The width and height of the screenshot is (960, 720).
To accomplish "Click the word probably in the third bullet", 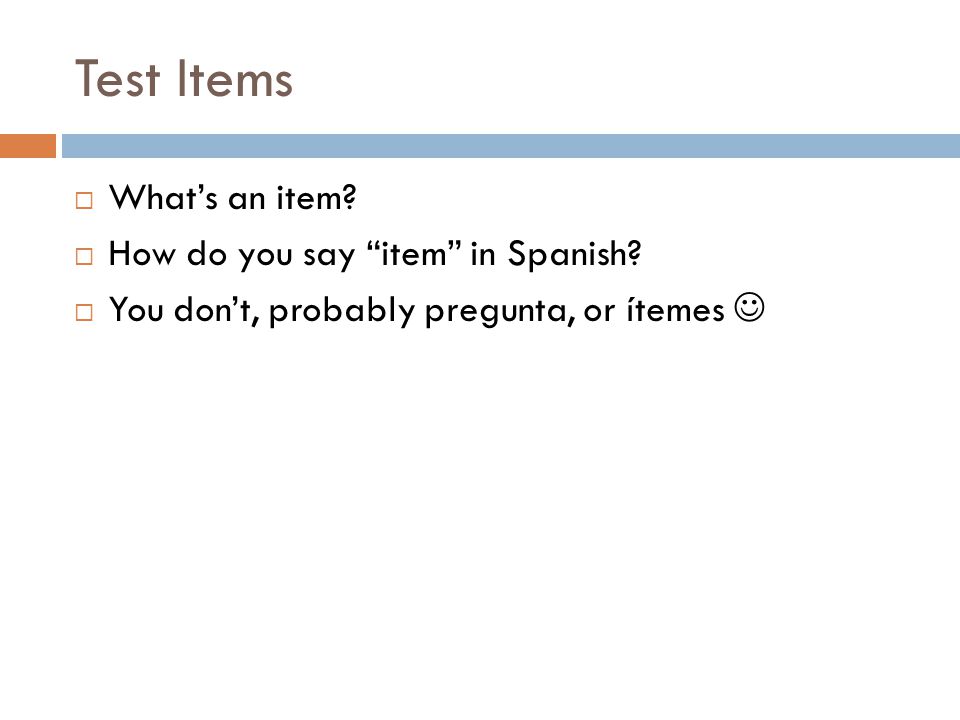I will pos(342,310).
